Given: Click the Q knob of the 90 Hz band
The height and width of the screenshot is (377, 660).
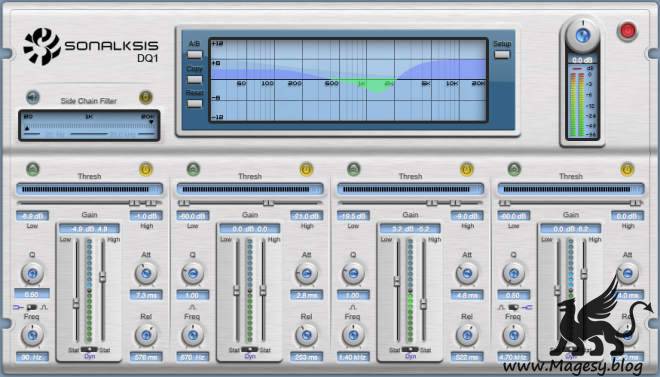Looking at the screenshot, I should click(x=32, y=274).
